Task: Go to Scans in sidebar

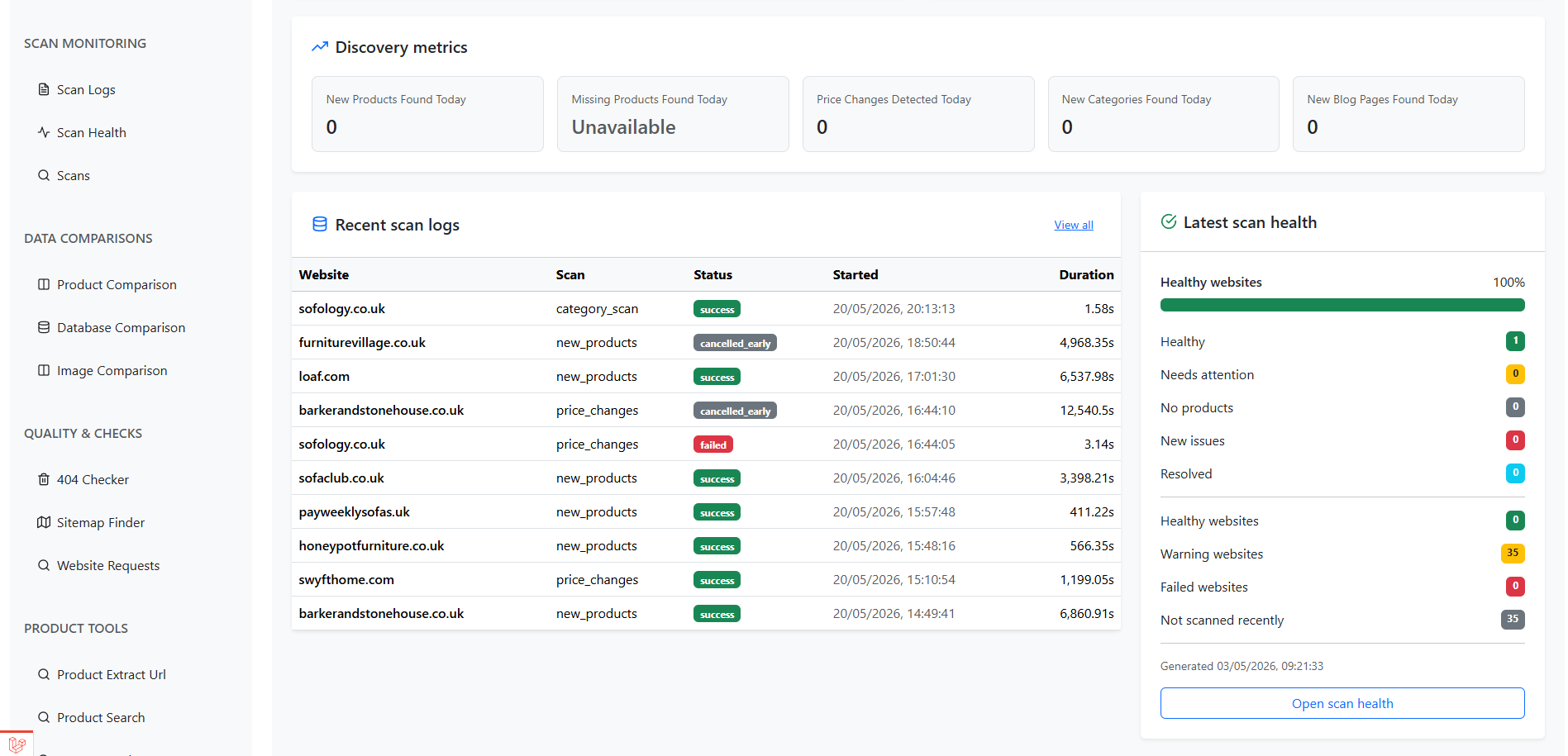Action: [x=73, y=175]
